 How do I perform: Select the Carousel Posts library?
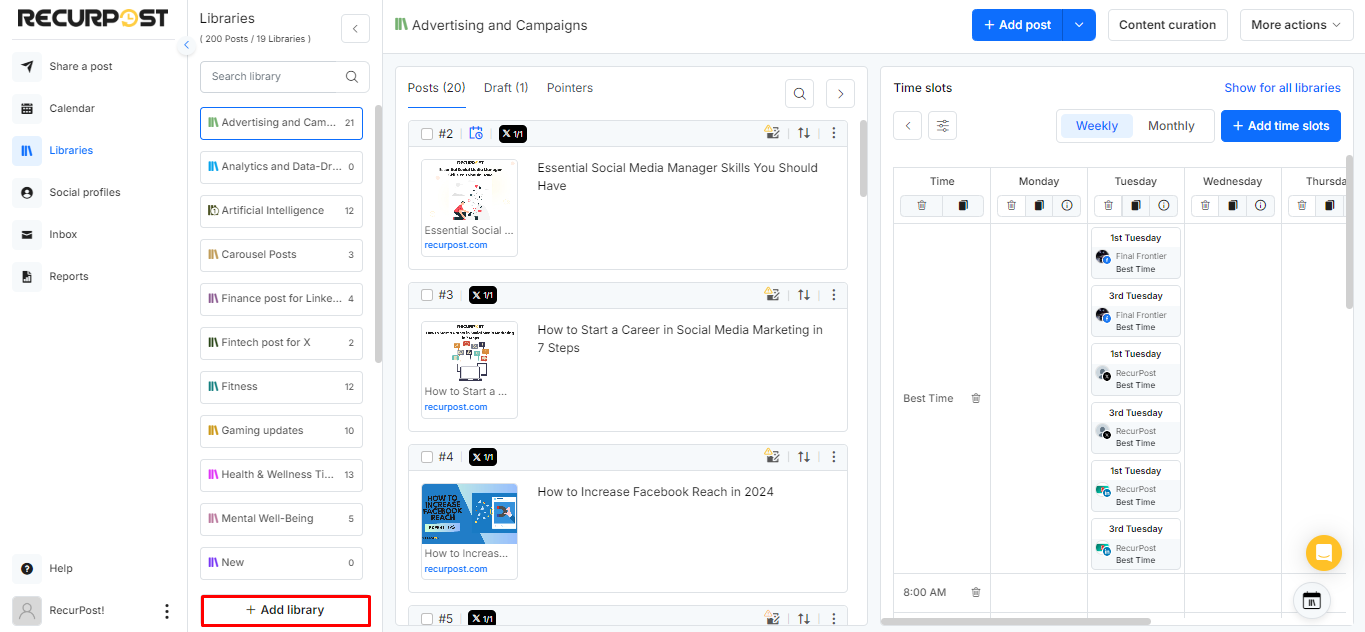point(281,255)
